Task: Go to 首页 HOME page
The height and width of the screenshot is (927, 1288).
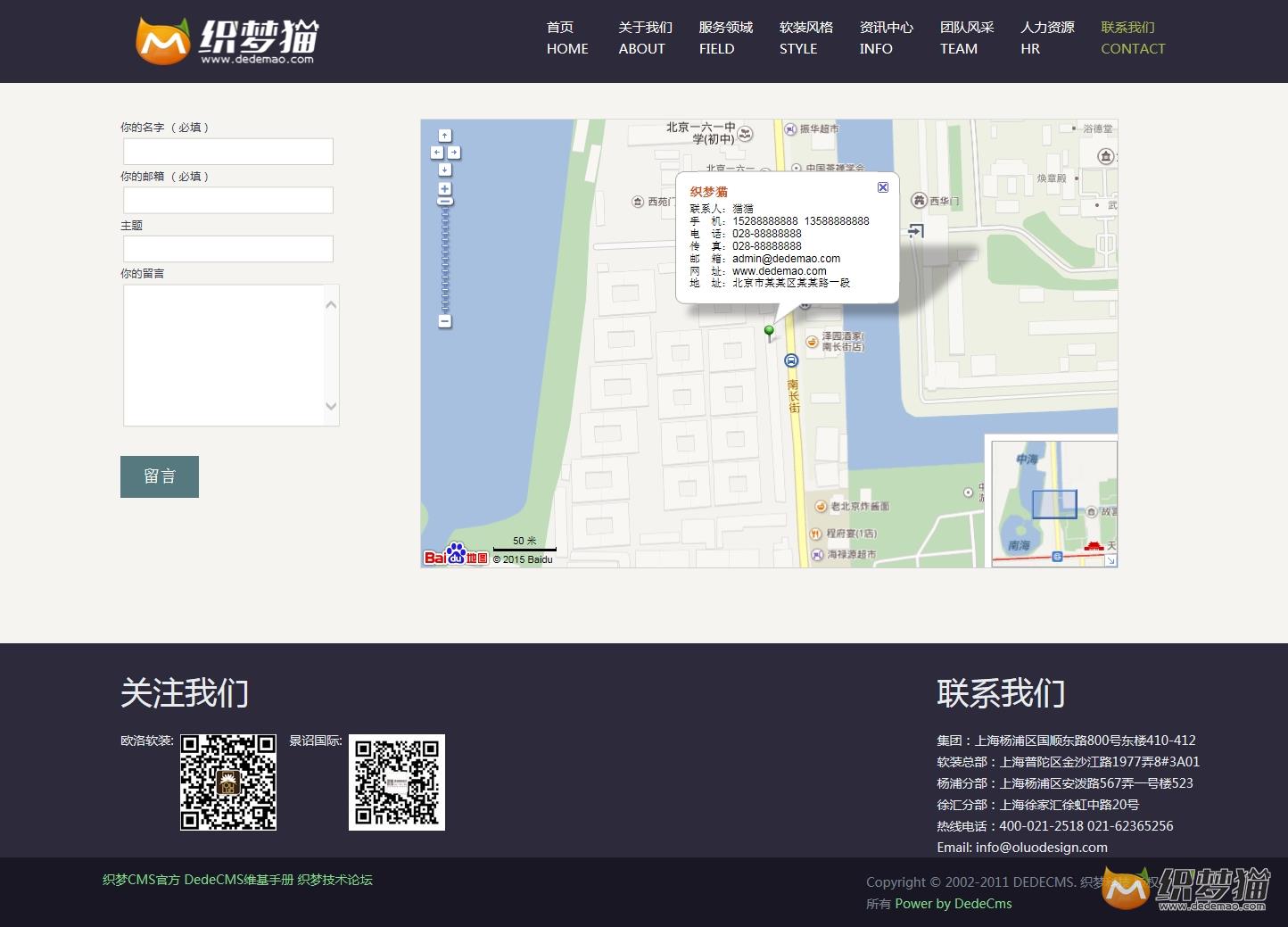Action: point(567,38)
